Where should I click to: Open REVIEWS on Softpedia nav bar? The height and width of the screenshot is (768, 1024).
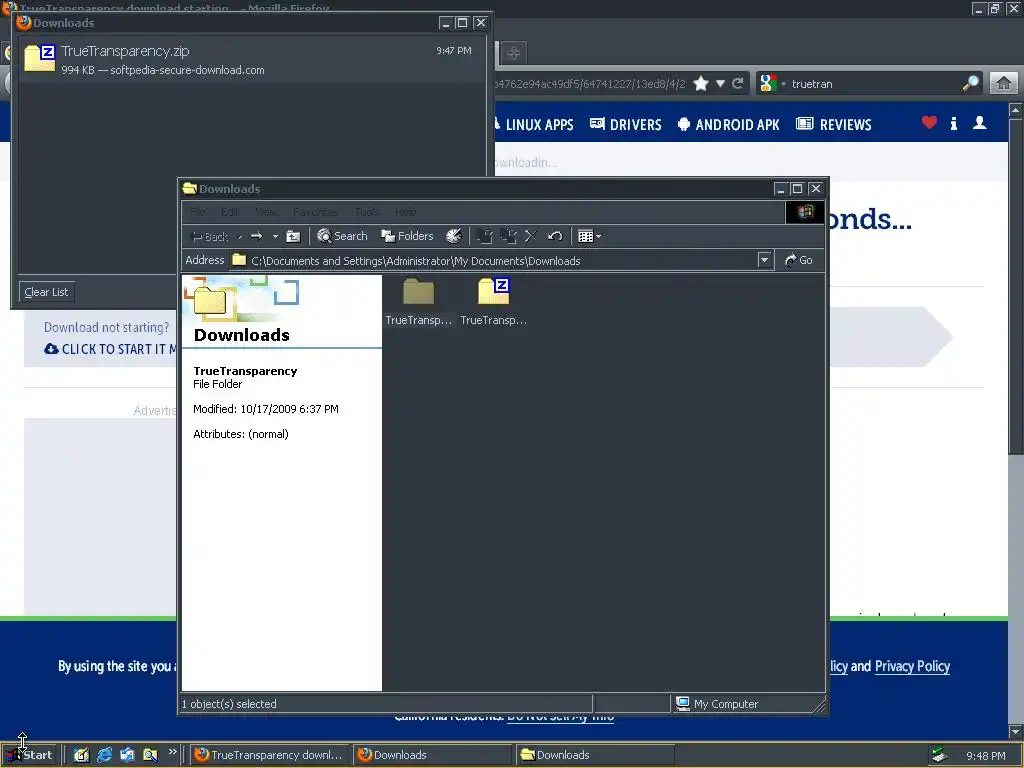point(834,124)
